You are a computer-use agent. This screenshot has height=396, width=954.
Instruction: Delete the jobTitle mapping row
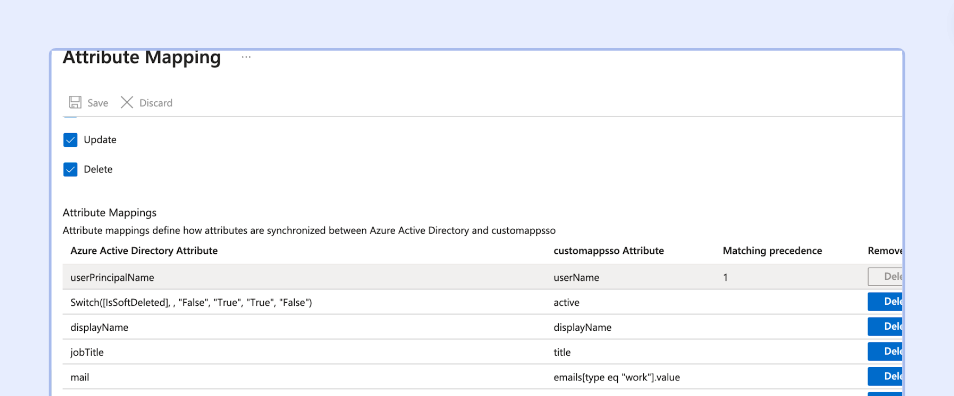pyautogui.click(x=885, y=352)
